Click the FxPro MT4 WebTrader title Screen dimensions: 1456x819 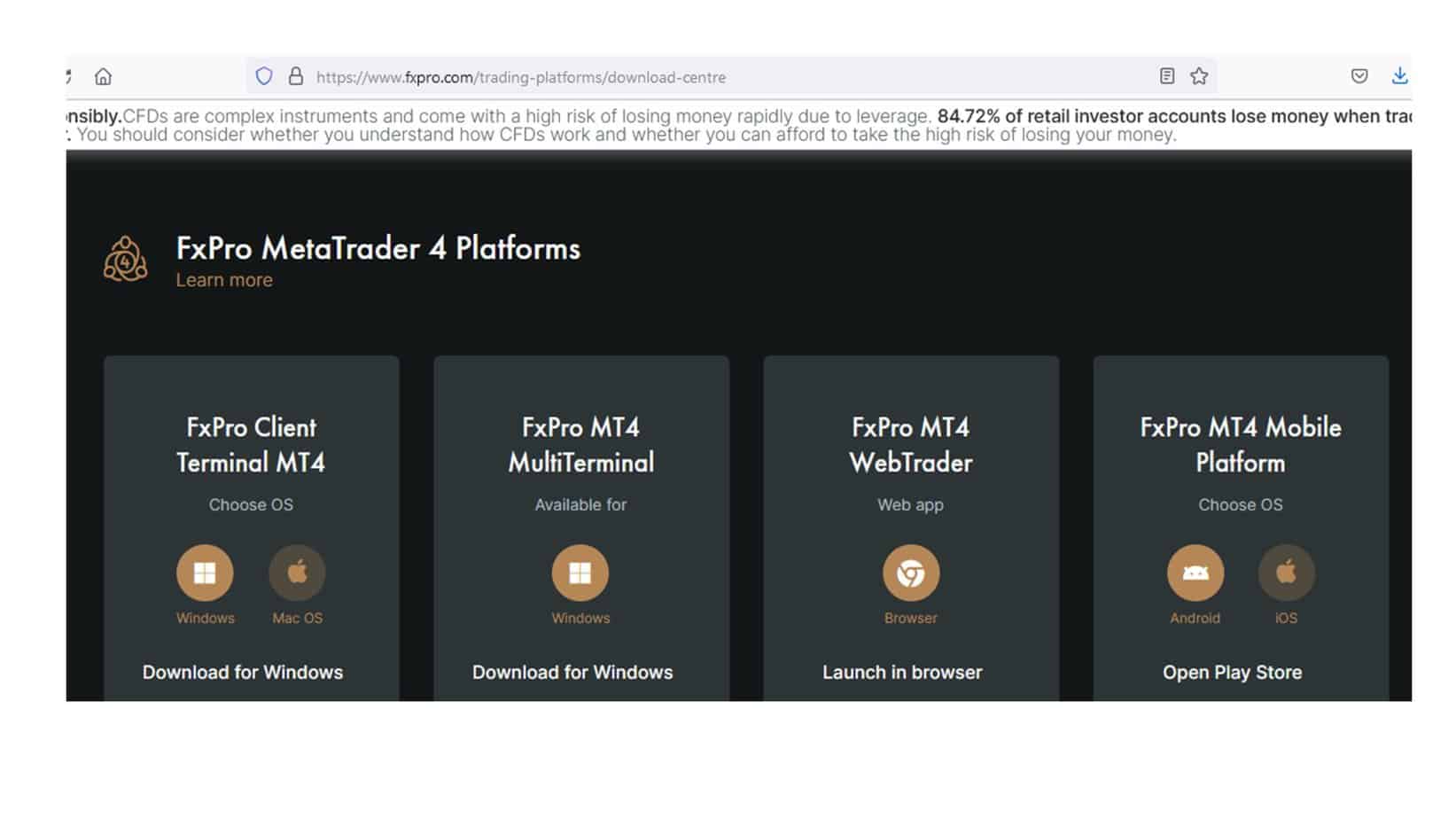(911, 445)
